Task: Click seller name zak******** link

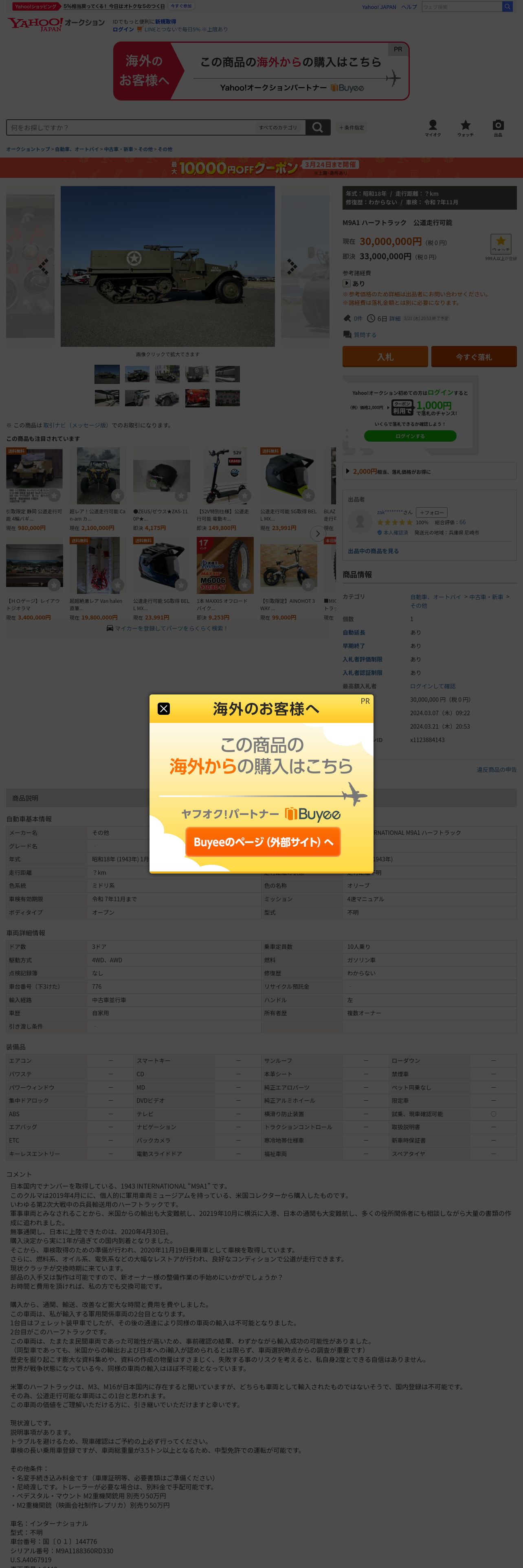Action: [390, 512]
